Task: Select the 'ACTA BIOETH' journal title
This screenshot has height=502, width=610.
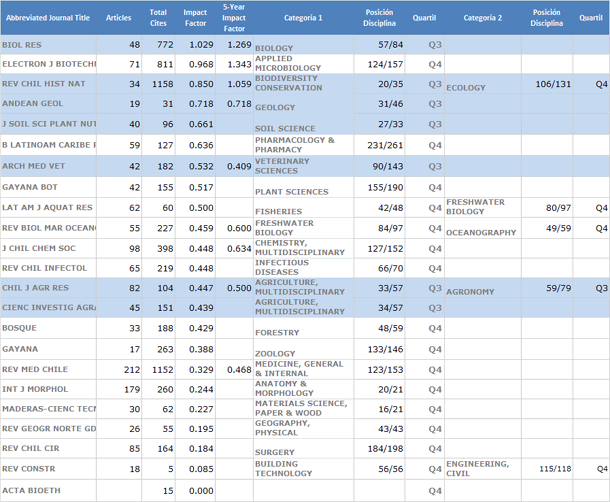Action: click(x=31, y=491)
